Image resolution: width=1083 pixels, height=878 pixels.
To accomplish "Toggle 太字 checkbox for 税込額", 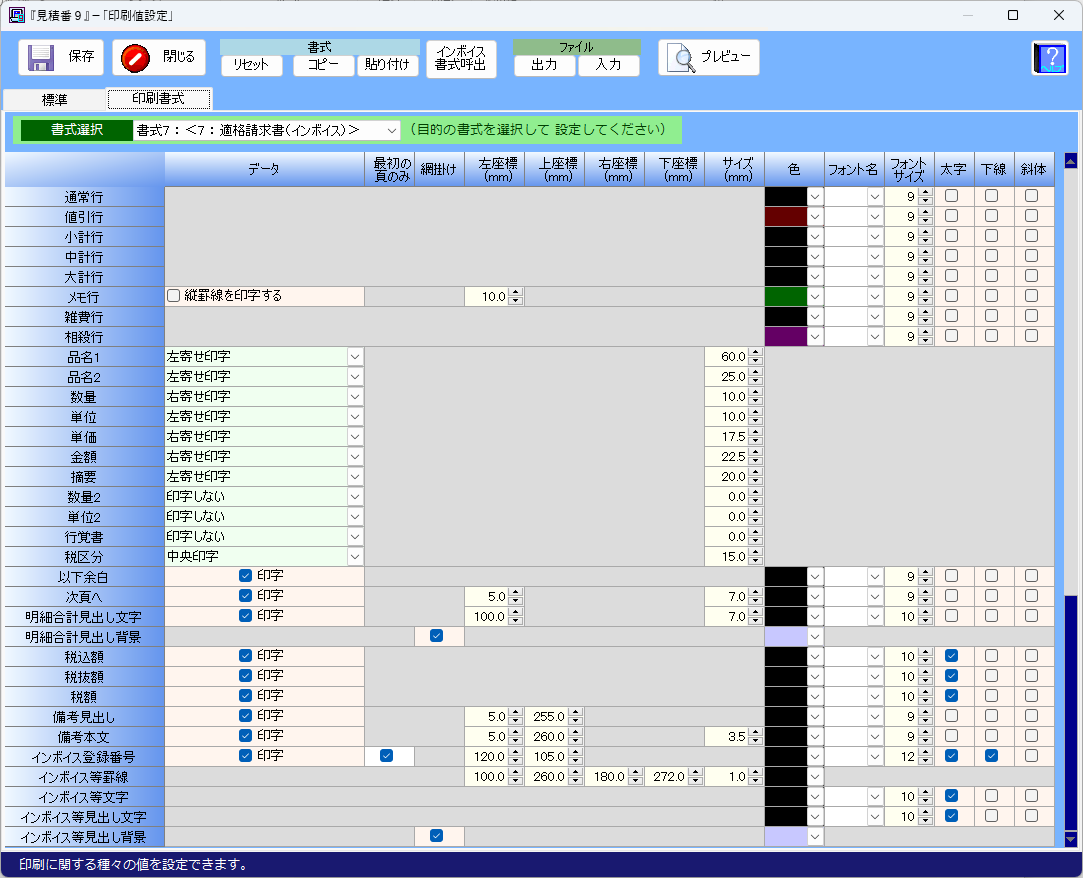I will pyautogui.click(x=952, y=656).
